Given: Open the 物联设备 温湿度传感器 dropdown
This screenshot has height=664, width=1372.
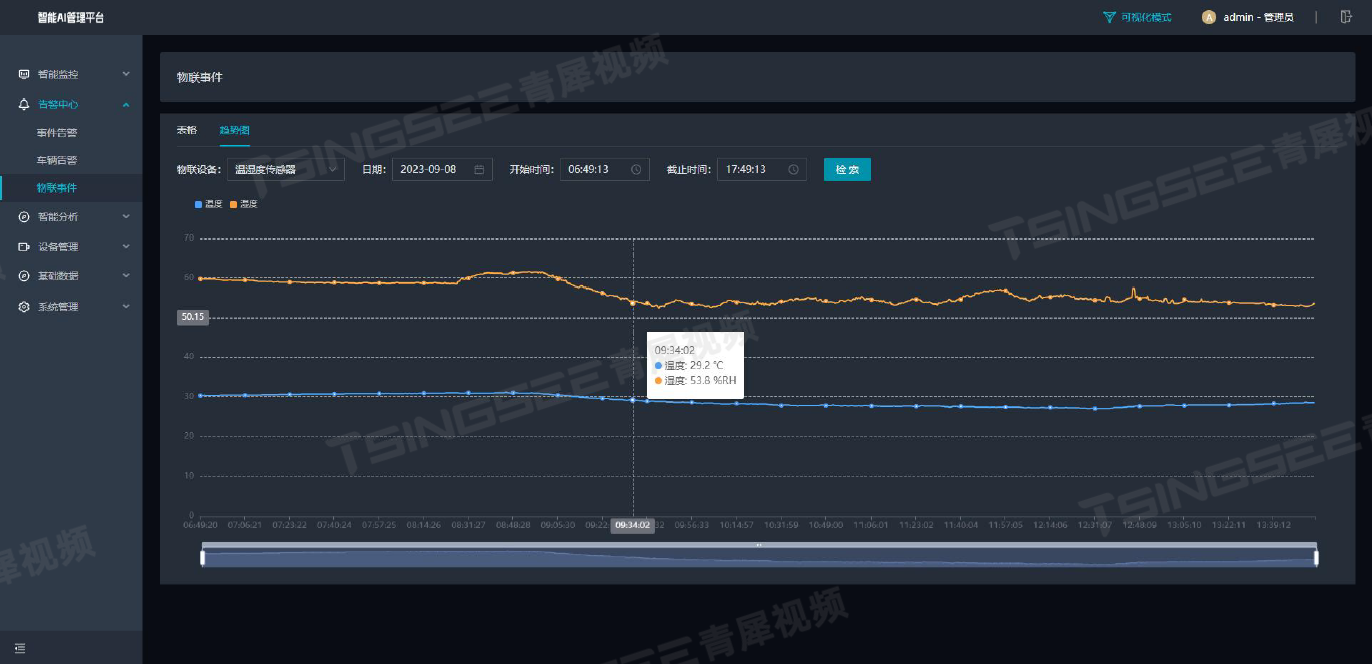Looking at the screenshot, I should (286, 169).
